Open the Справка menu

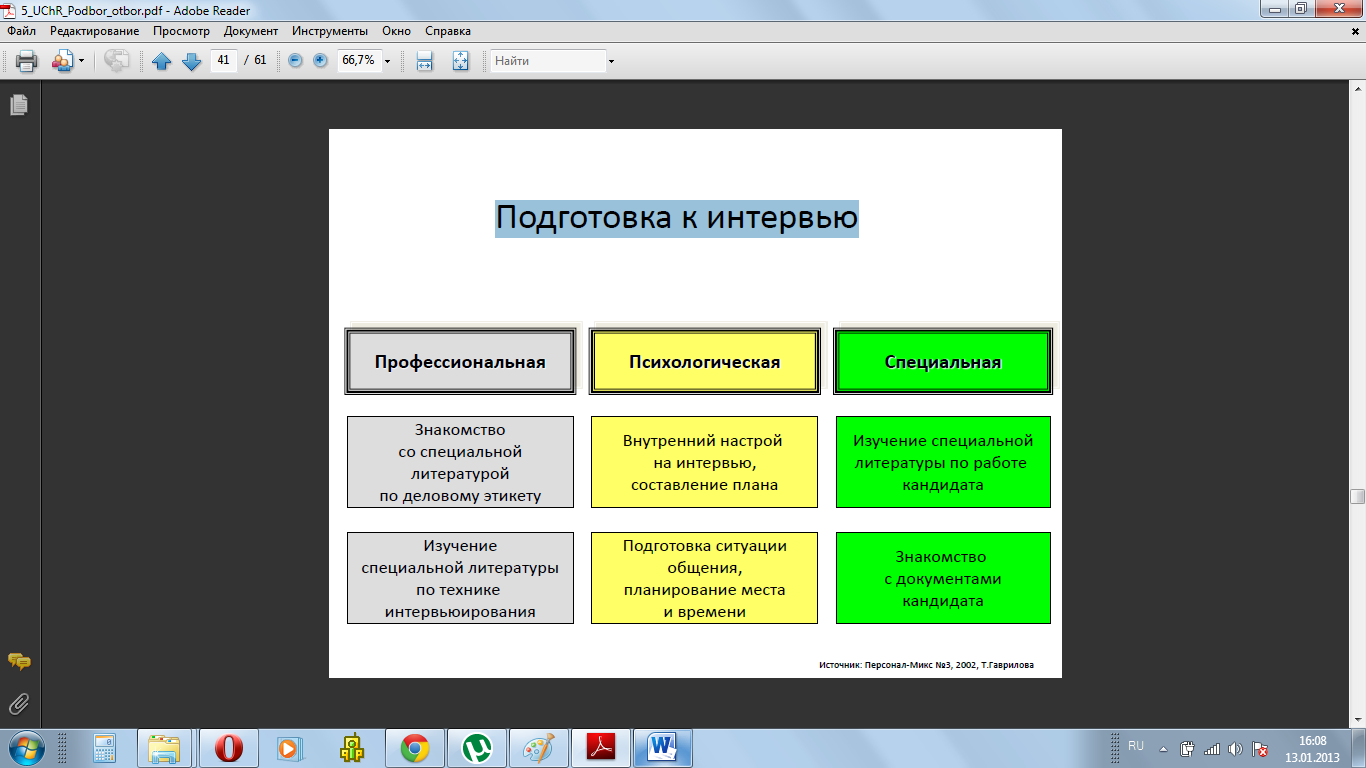pos(448,31)
